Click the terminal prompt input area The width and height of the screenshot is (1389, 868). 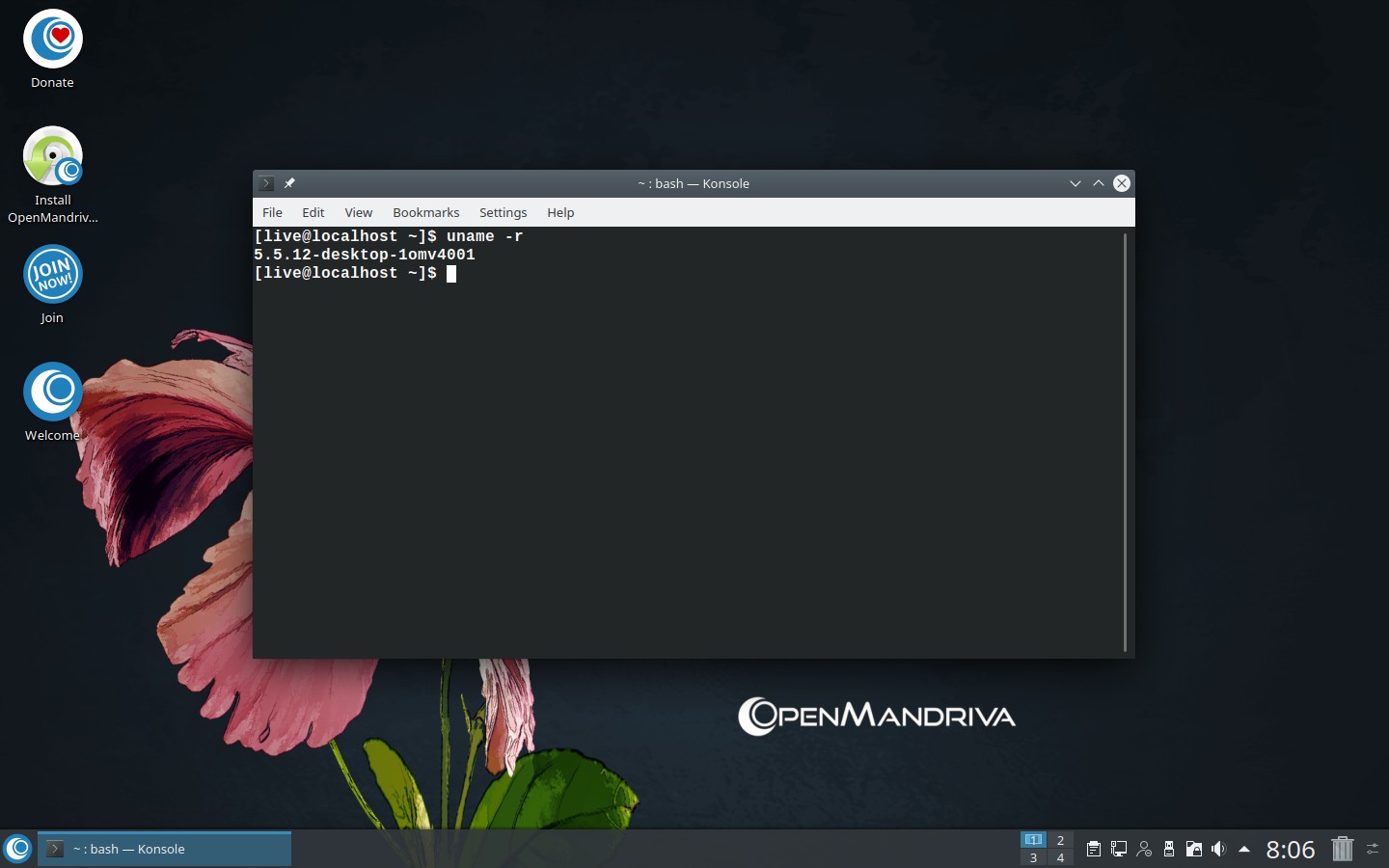451,274
